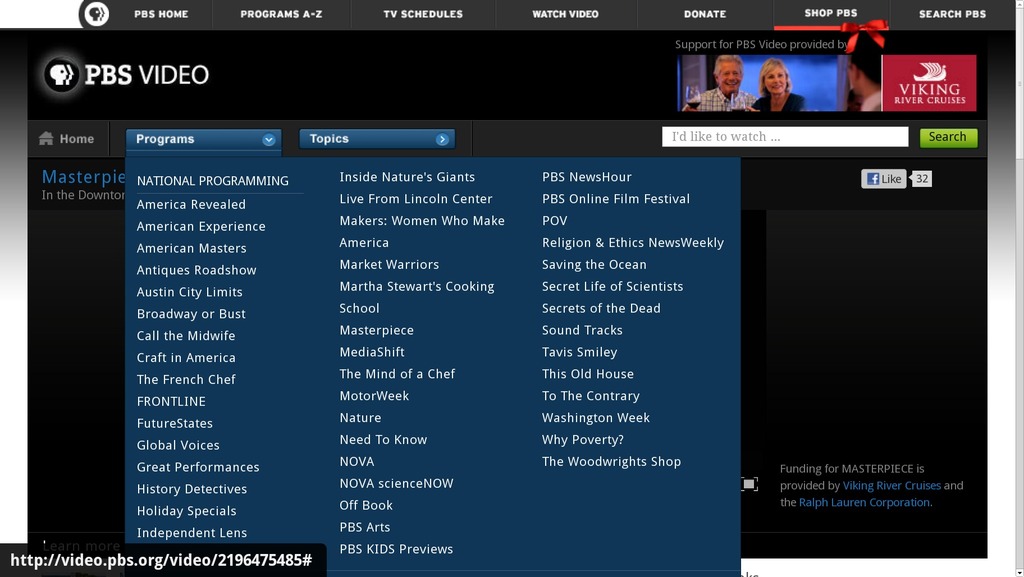Screen dimensions: 1024x577
Task: Select American Experience program
Action: coord(201,226)
